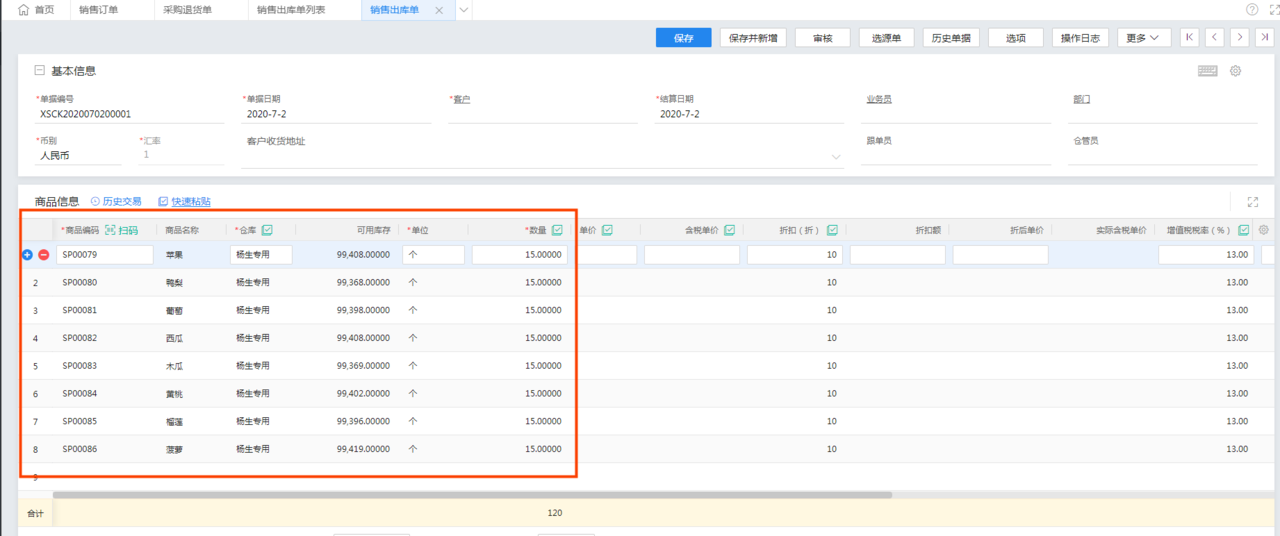Click the 选源单 button
The image size is (1280, 536).
[x=886, y=38]
